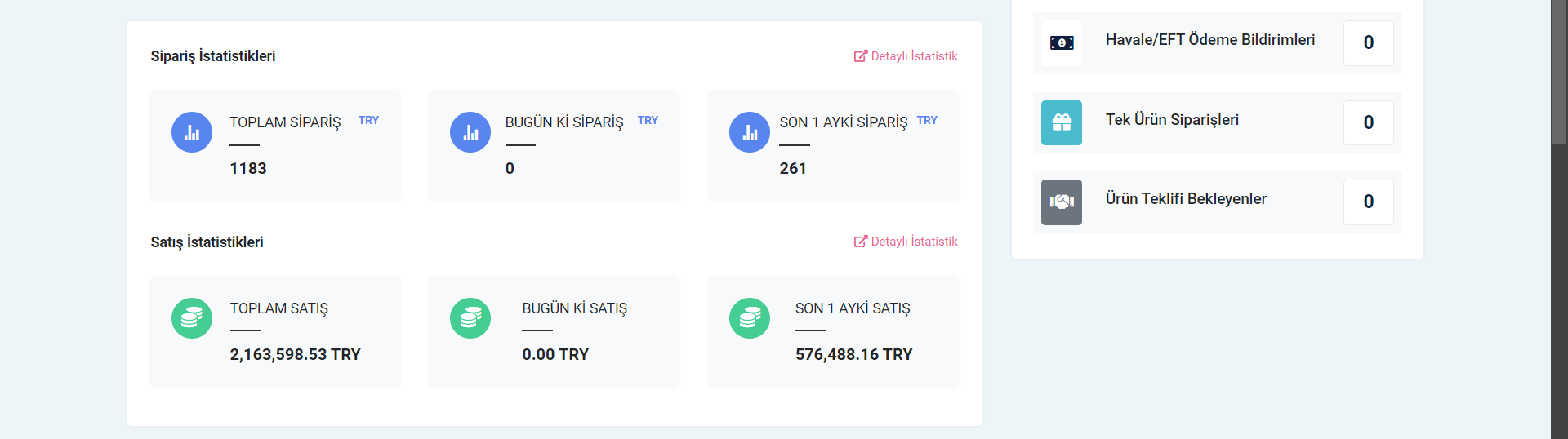Click the Toplam Sipariş bar chart icon
This screenshot has width=1568, height=439.
(x=192, y=132)
